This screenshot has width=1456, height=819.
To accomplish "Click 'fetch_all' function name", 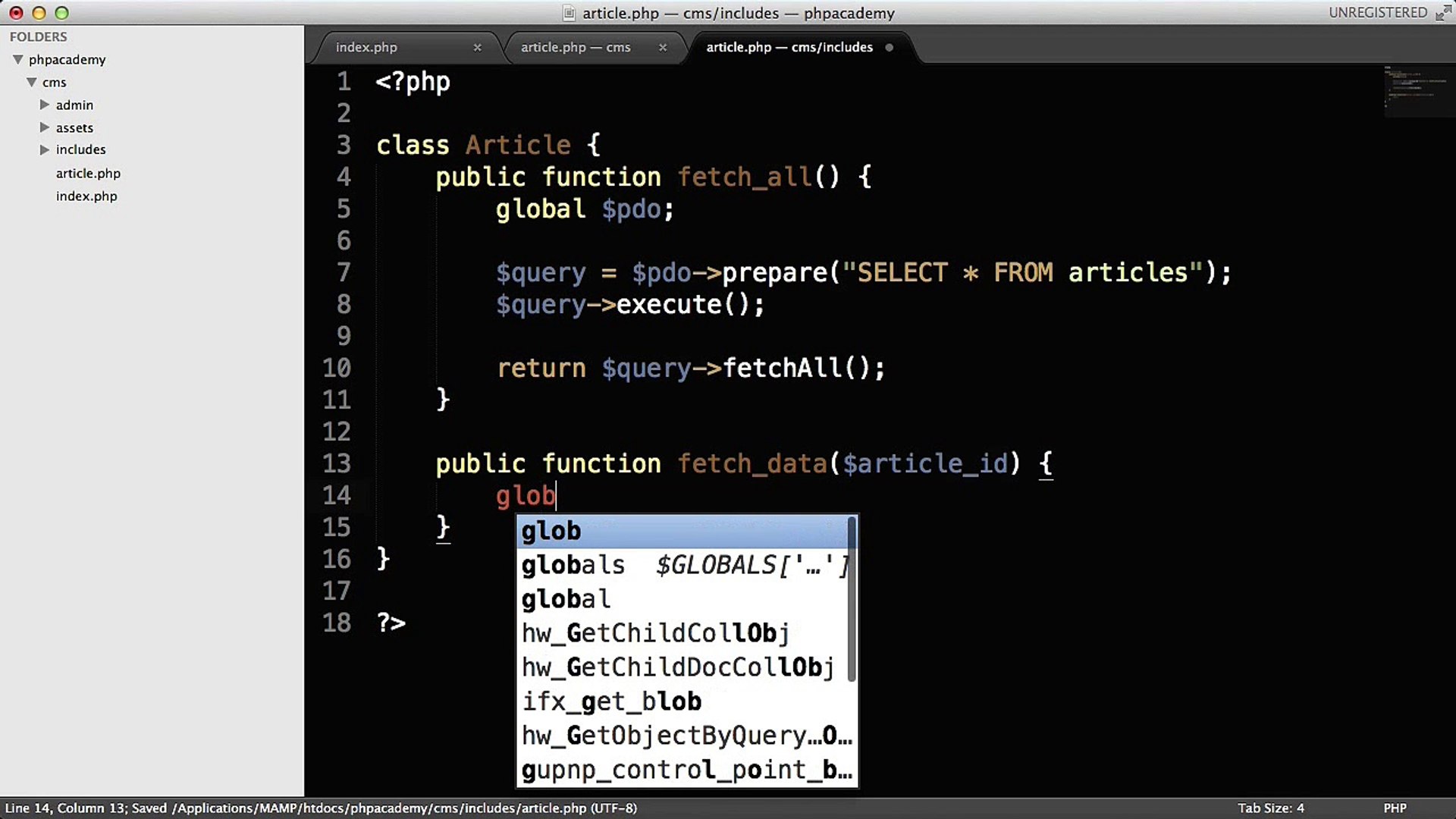I will [745, 177].
